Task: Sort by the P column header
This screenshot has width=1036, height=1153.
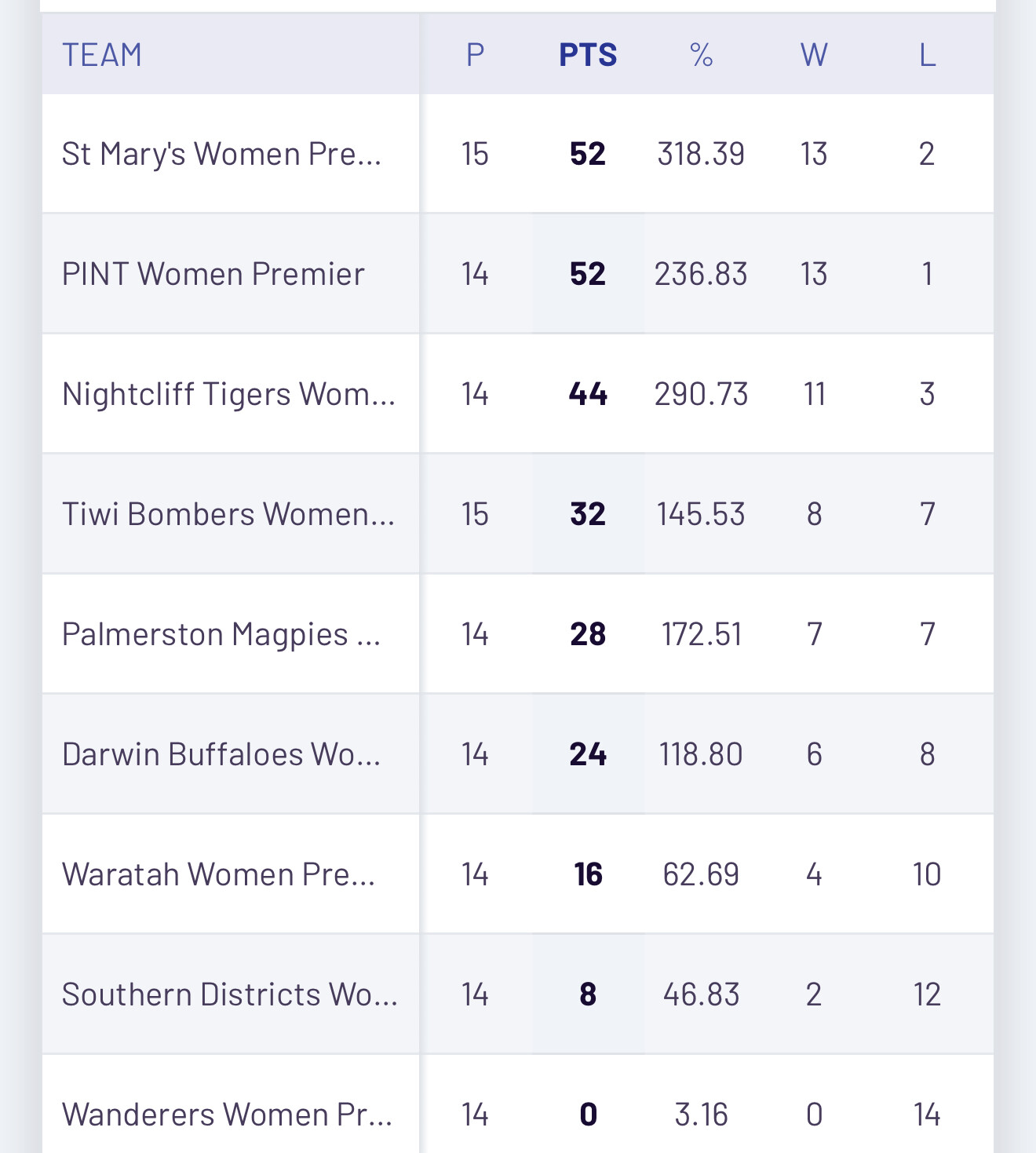Action: click(475, 55)
